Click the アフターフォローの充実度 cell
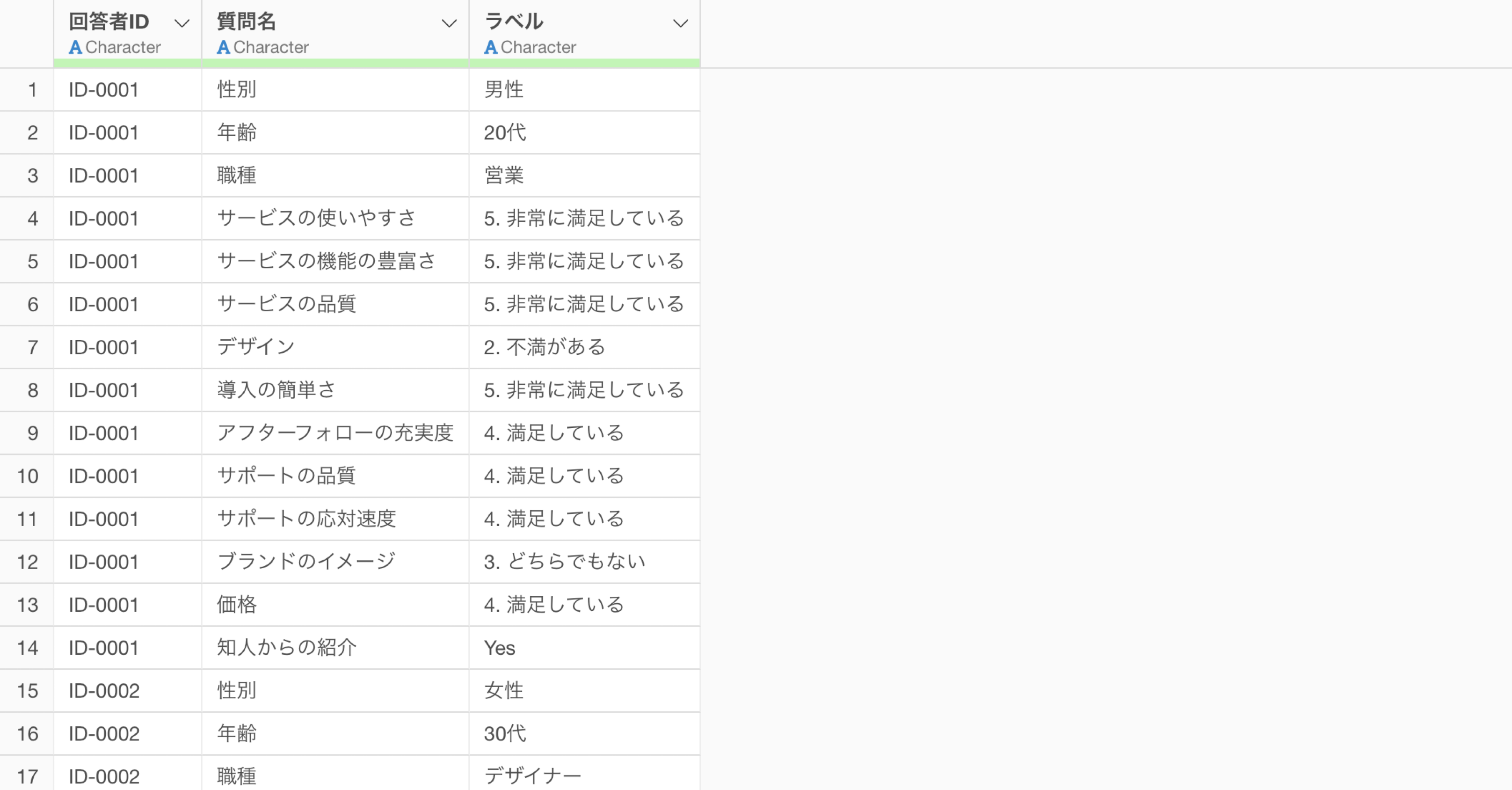The image size is (1512, 790). (335, 433)
